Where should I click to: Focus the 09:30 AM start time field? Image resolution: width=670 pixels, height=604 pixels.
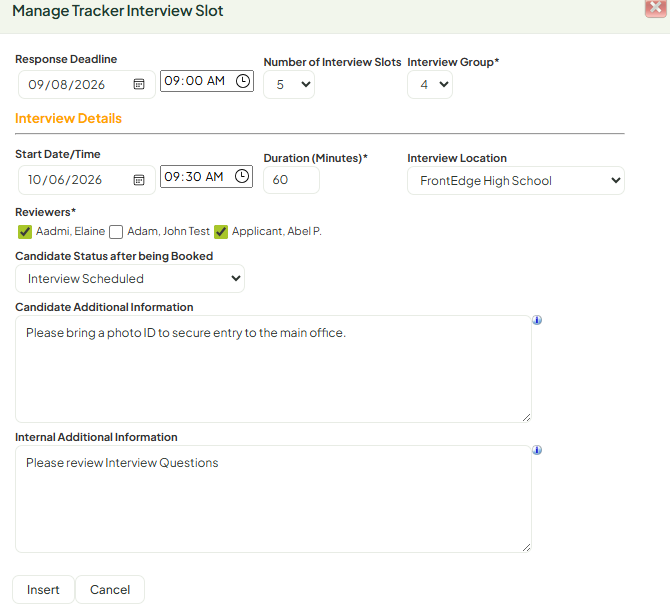206,176
